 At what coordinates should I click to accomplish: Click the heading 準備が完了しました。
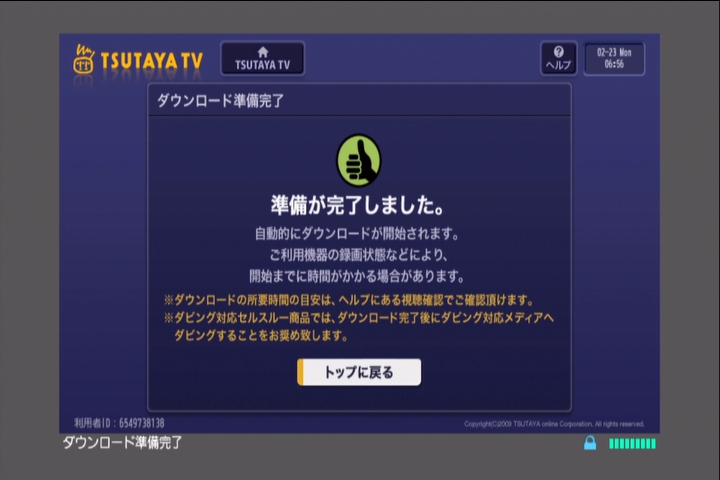tap(358, 205)
